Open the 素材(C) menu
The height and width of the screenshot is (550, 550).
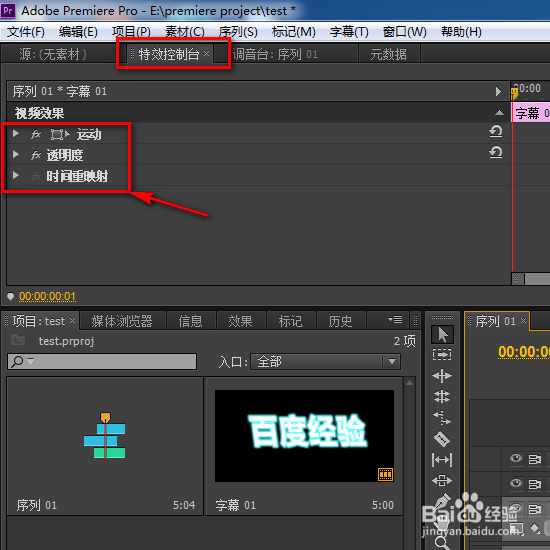[x=185, y=32]
